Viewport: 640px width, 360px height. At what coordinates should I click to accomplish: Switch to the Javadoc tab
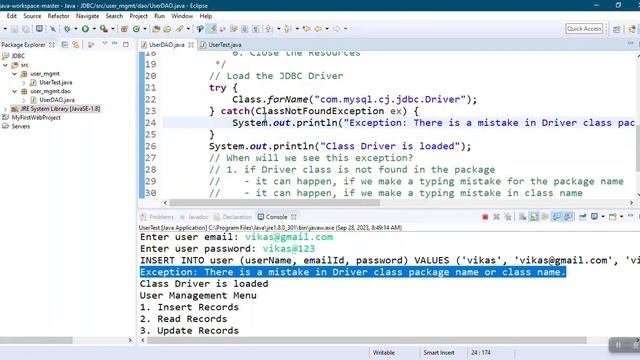pyautogui.click(x=194, y=217)
